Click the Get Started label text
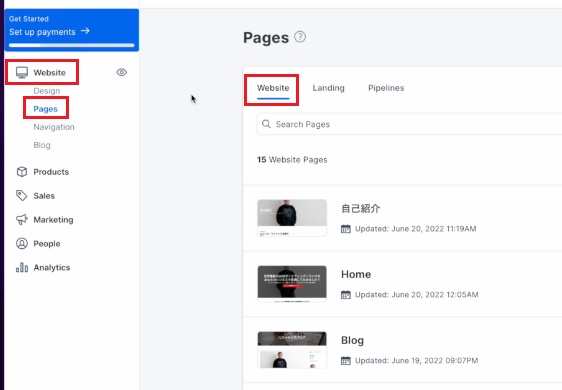Viewport: 562px width, 390px height. [29, 19]
